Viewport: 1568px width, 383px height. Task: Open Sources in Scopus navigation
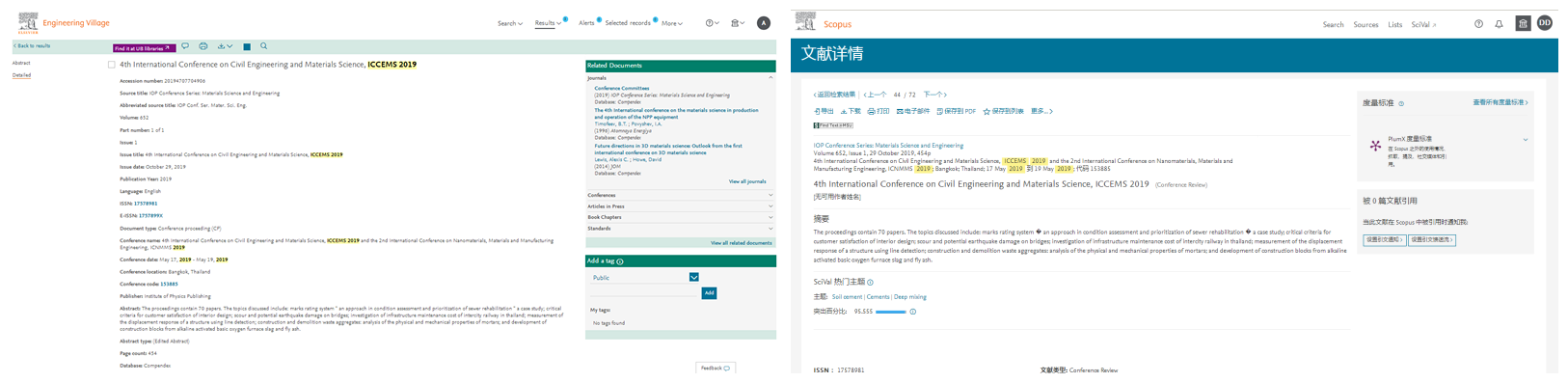pos(1365,24)
